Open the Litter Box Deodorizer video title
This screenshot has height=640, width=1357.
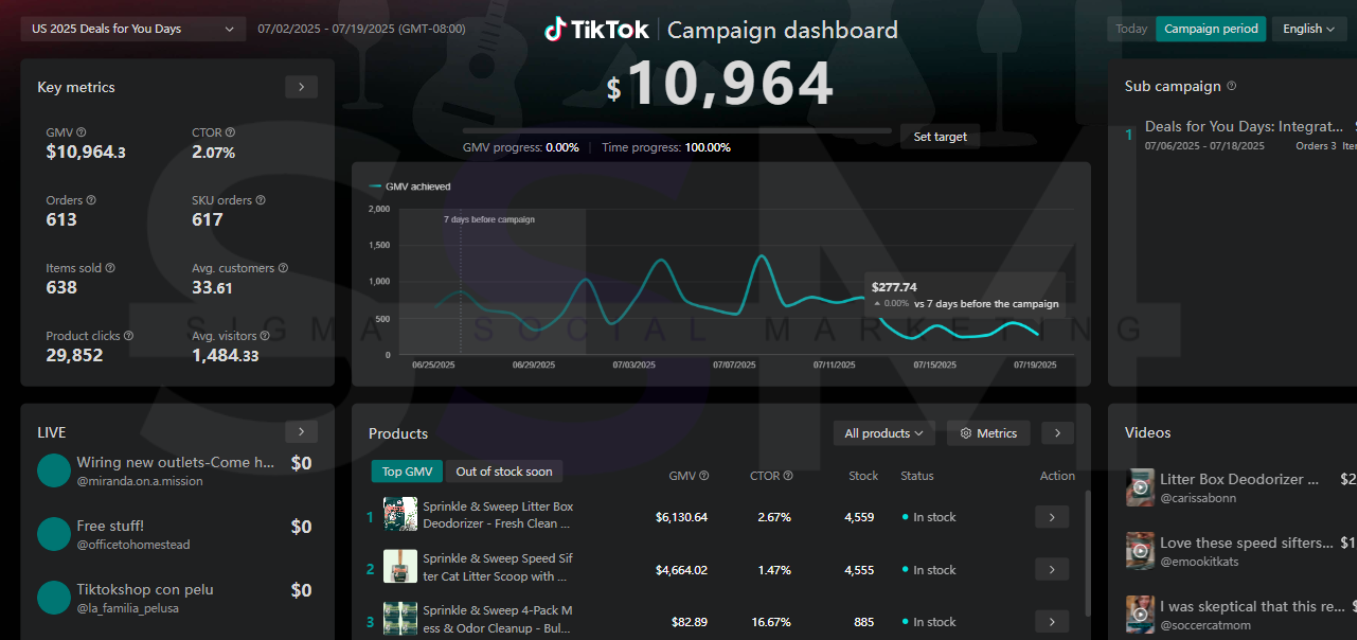coord(1240,479)
